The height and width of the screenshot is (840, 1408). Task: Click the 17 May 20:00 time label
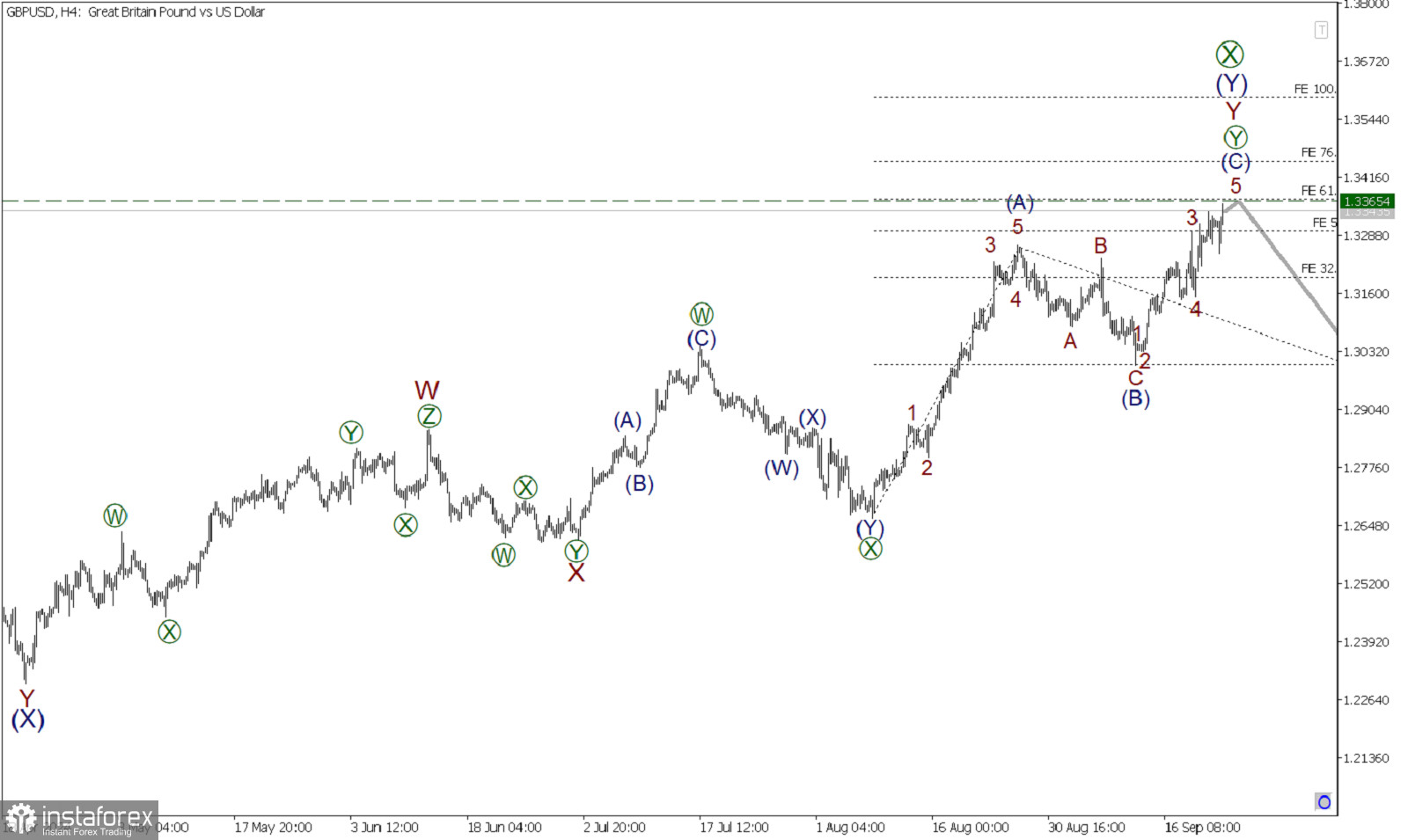(273, 828)
